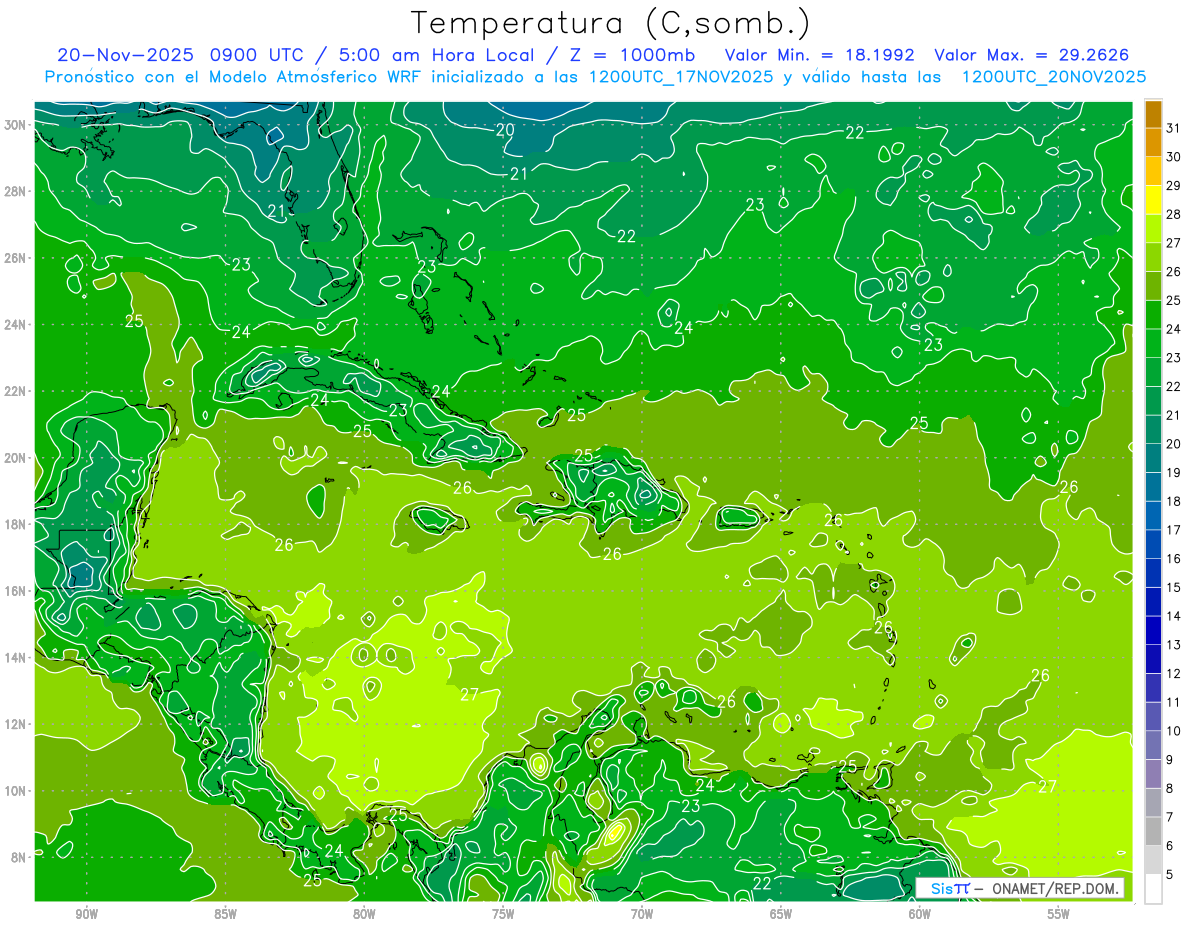Click the 75W longitude axis label

pyautogui.click(x=503, y=914)
